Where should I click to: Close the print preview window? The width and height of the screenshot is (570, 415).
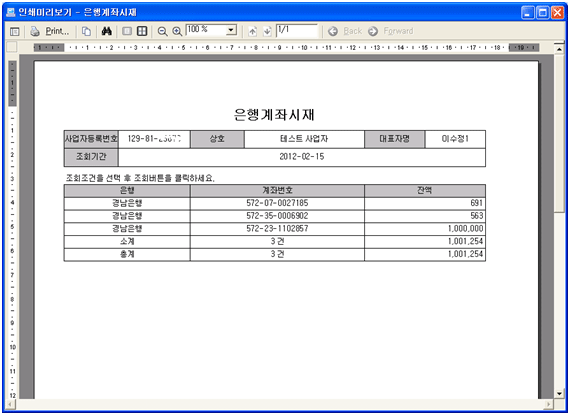click(557, 13)
